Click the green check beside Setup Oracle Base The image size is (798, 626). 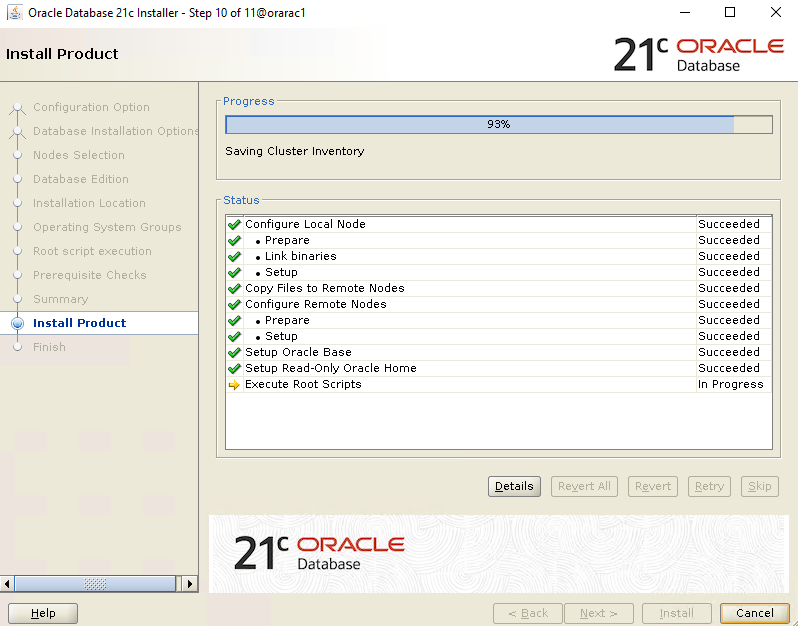point(234,352)
